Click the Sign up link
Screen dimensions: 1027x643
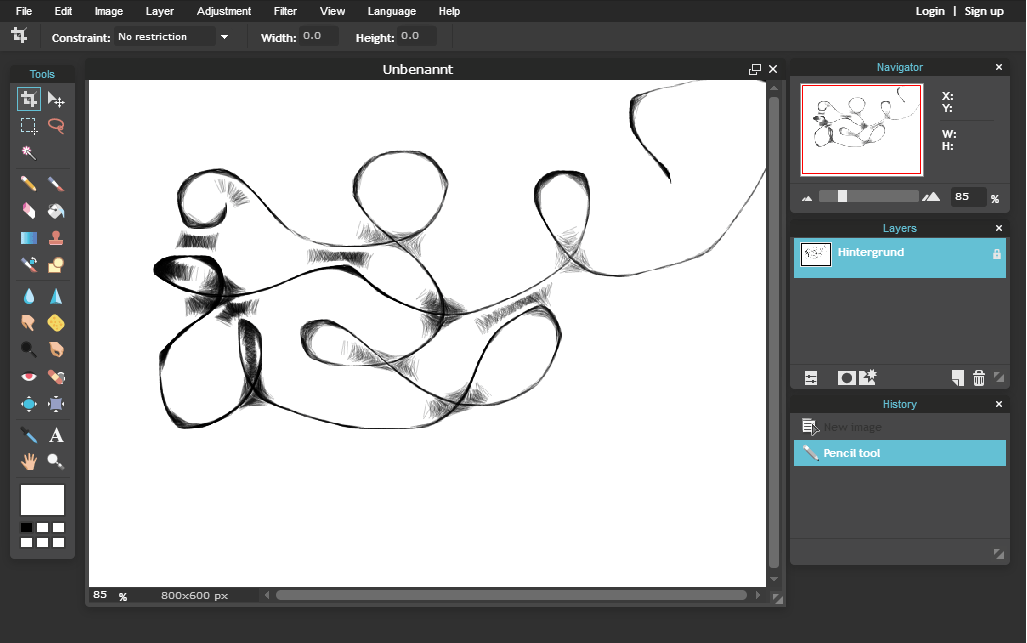pos(983,11)
